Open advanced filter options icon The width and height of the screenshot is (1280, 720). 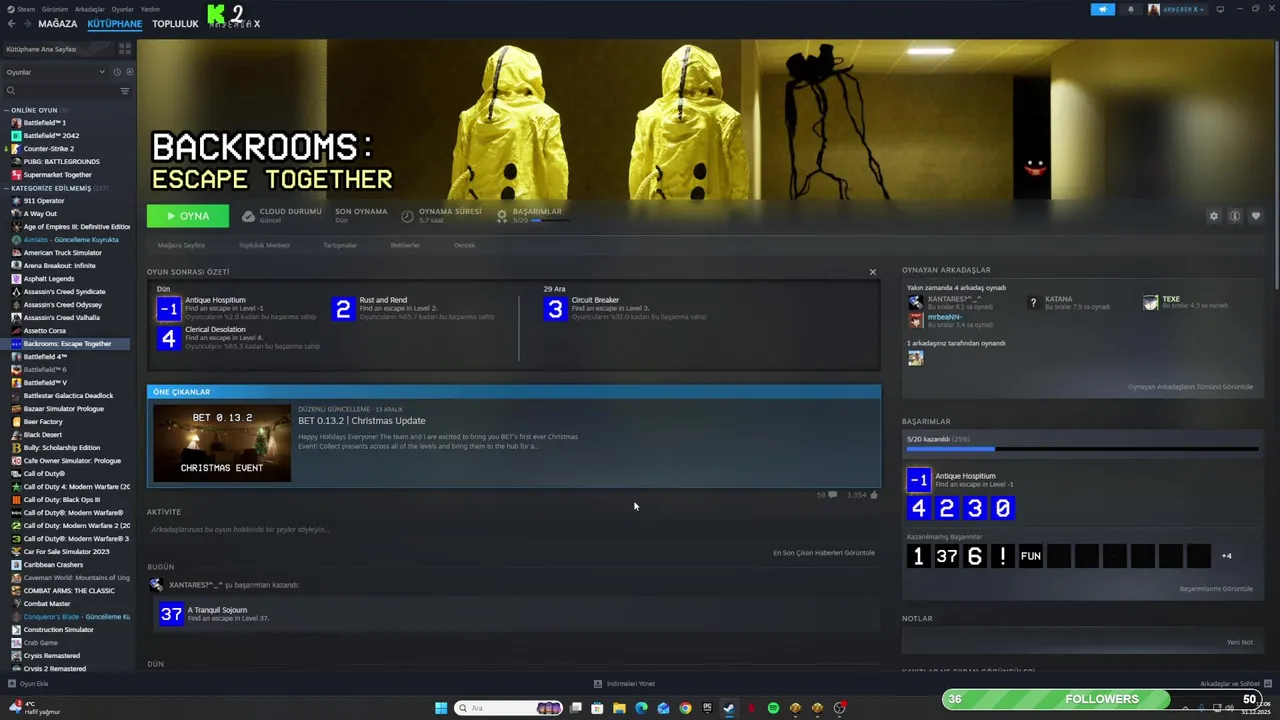(125, 91)
